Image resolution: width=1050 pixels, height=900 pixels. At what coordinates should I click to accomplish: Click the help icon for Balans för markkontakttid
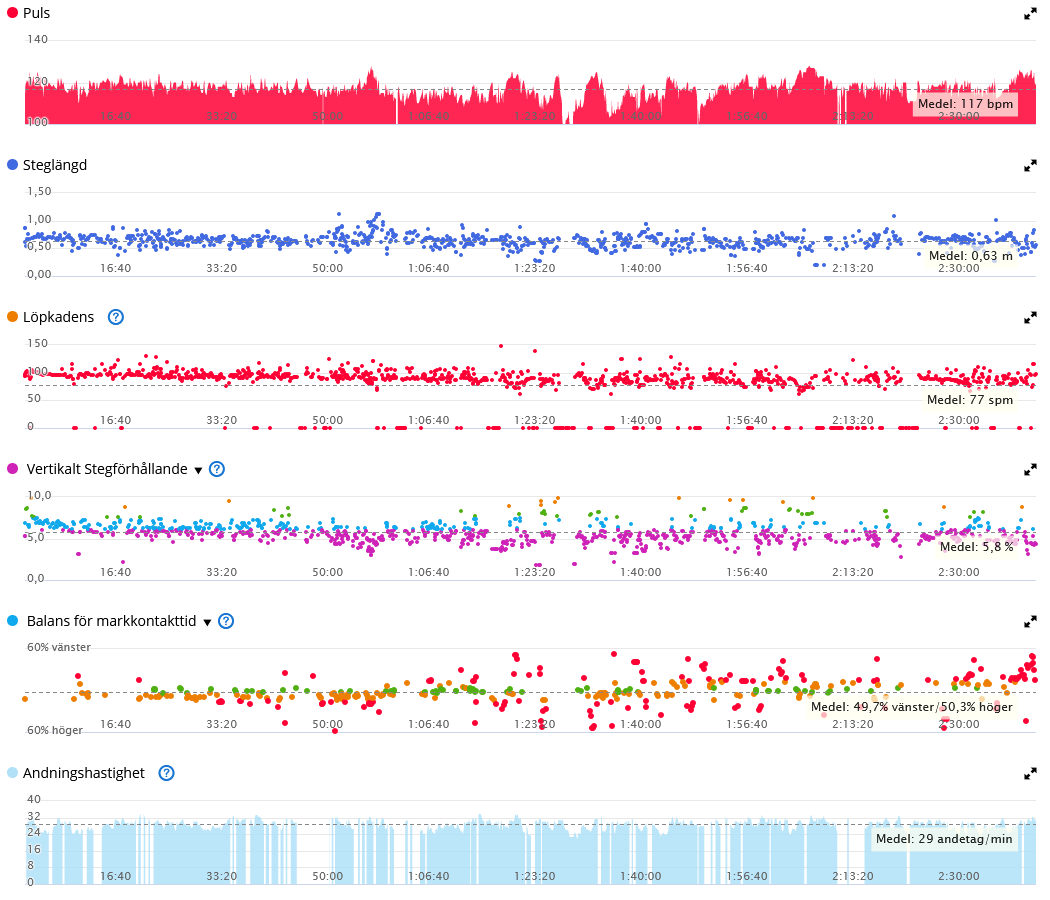pos(226,621)
